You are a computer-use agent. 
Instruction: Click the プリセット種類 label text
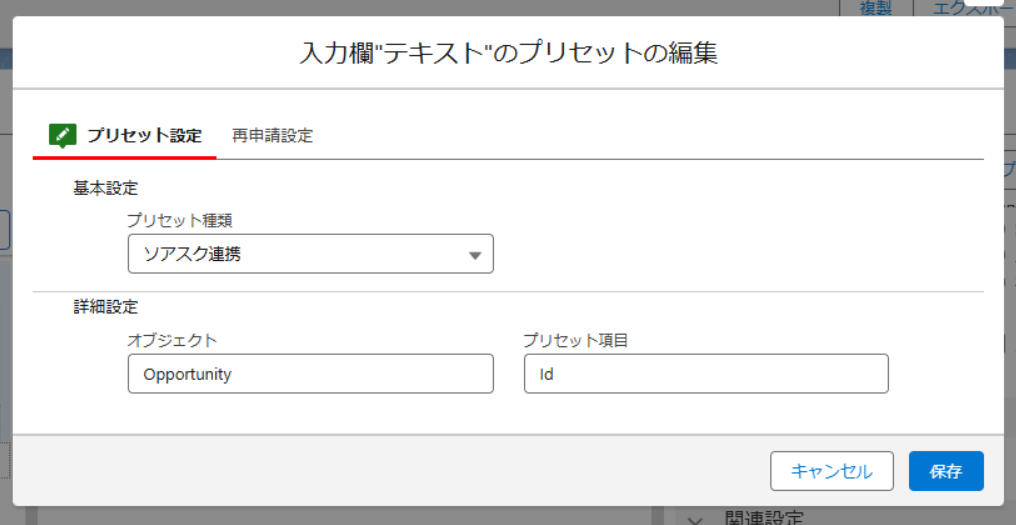coord(179,220)
